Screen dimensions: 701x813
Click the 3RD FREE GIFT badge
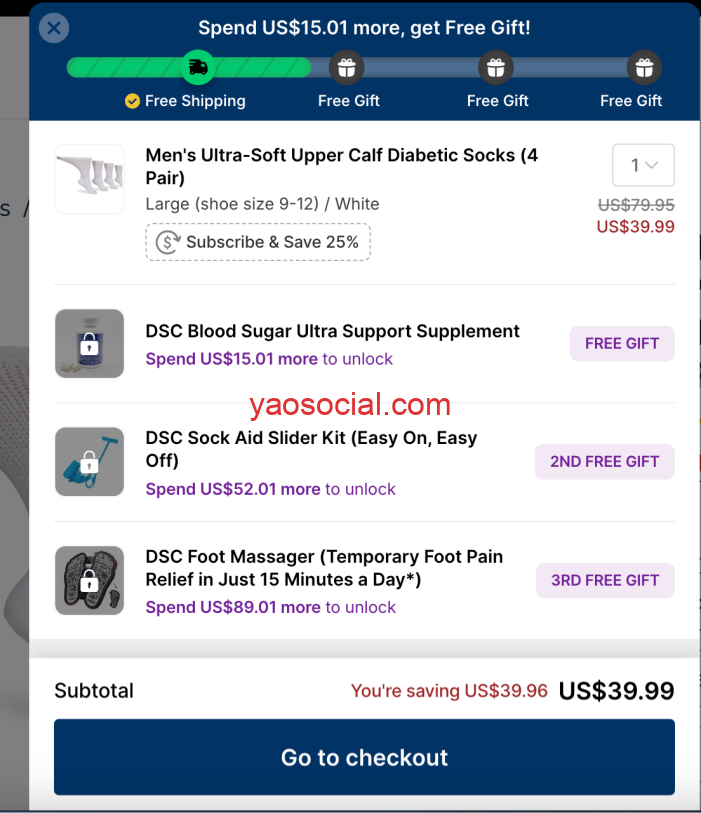point(605,580)
